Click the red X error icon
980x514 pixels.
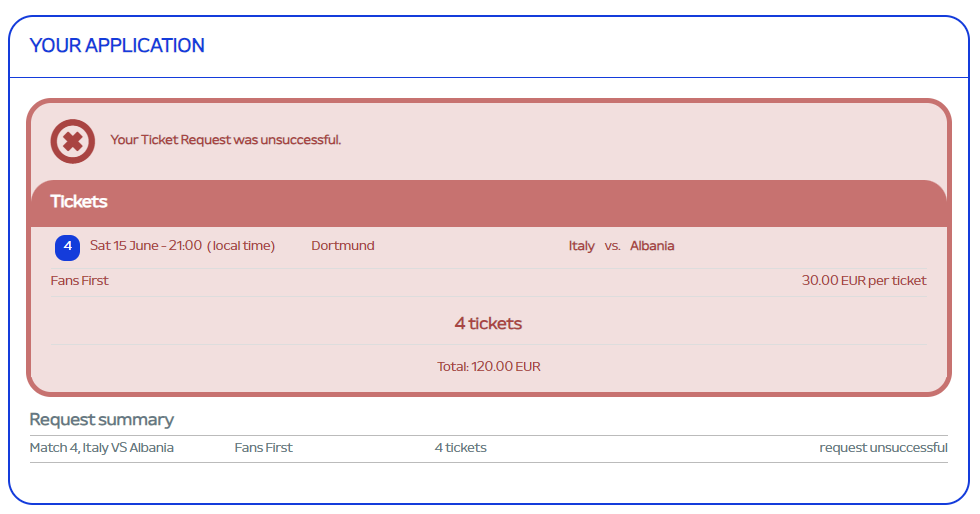73,141
